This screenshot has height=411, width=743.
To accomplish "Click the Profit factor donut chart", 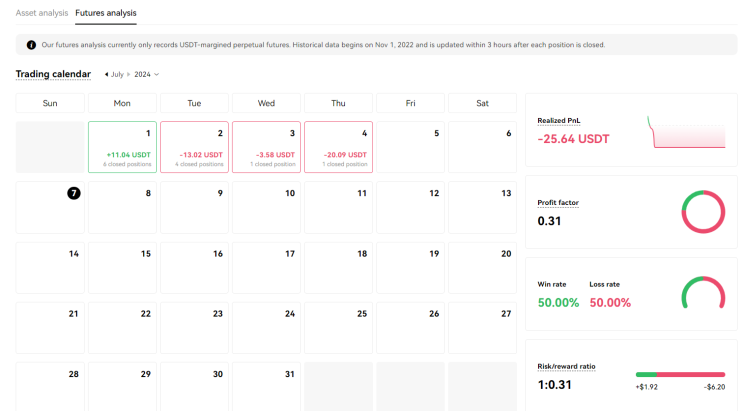I will pos(703,212).
